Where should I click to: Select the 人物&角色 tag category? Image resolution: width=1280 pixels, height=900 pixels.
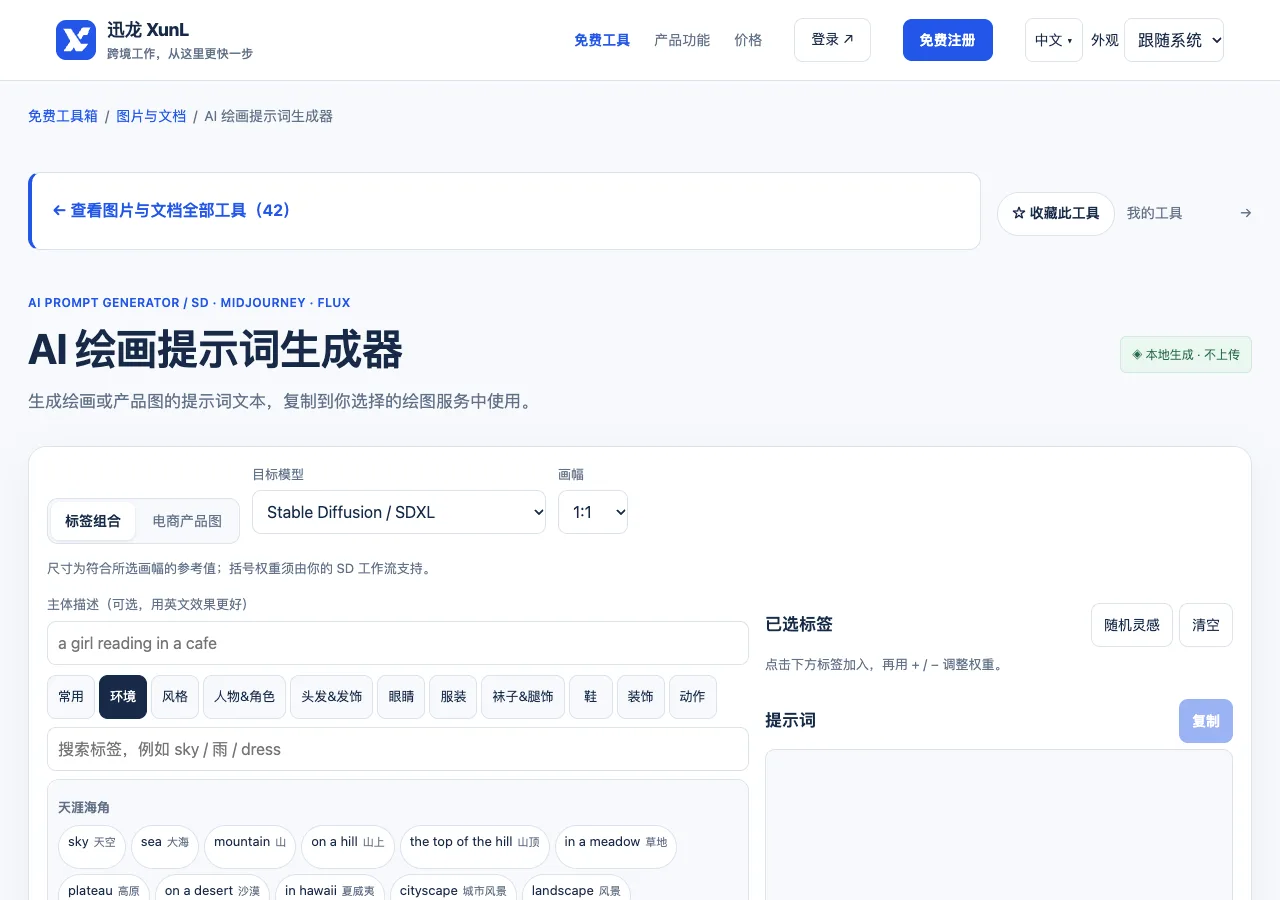pos(245,697)
